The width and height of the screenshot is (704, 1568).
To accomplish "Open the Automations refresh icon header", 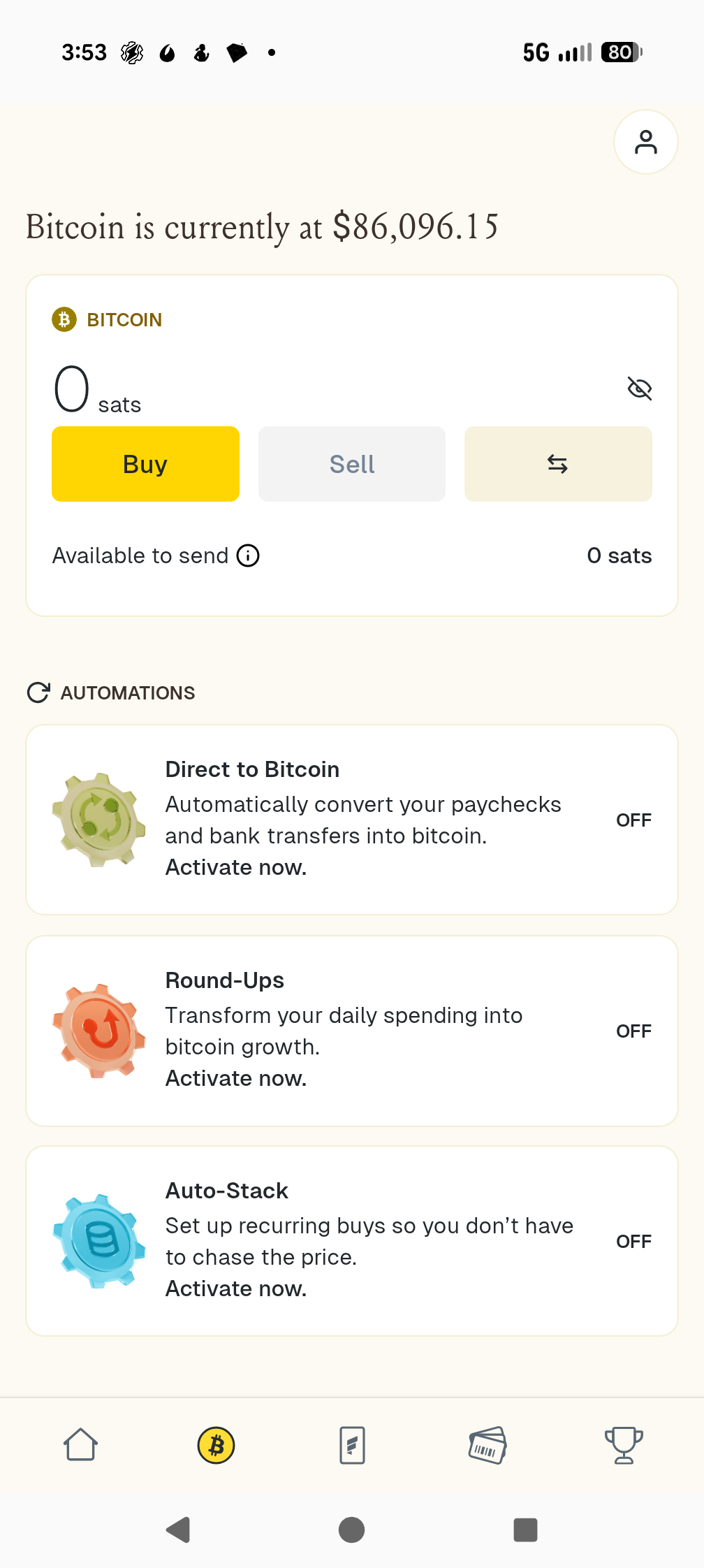I will 38,692.
